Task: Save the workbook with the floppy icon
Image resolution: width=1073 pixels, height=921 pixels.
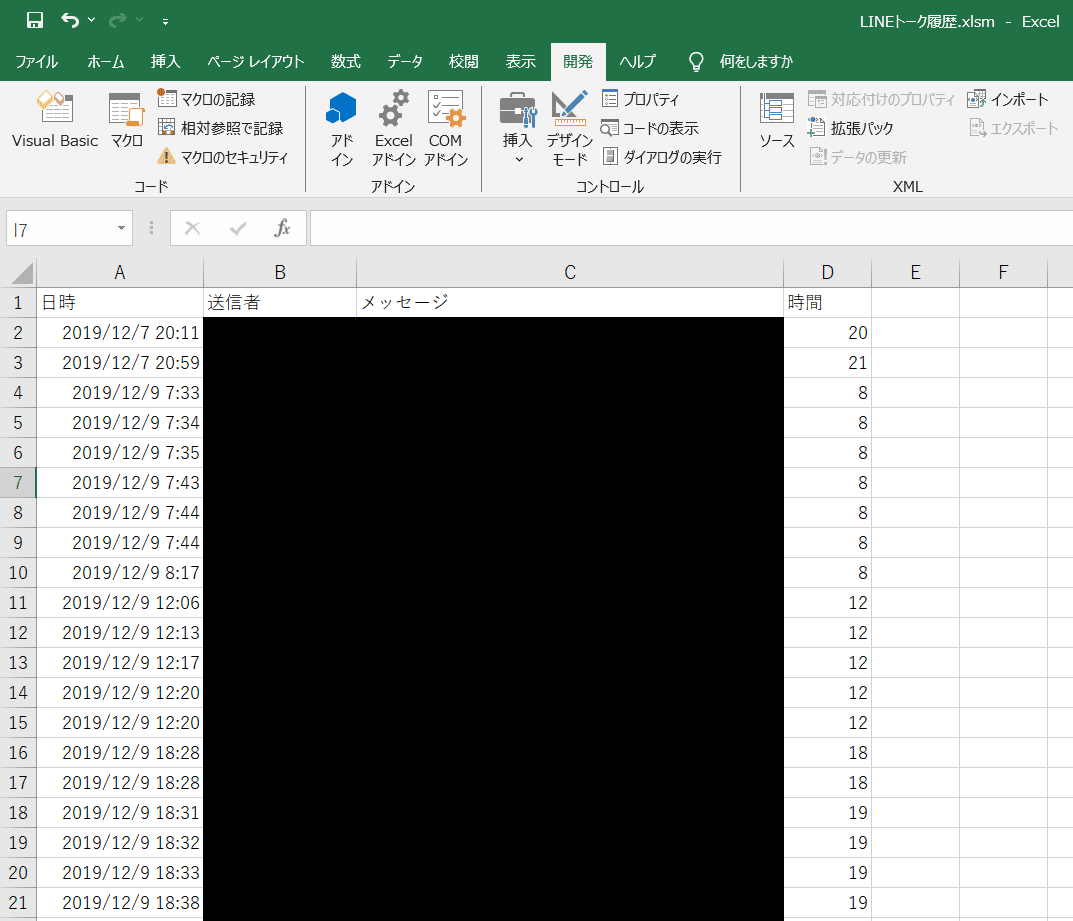Action: pyautogui.click(x=34, y=21)
